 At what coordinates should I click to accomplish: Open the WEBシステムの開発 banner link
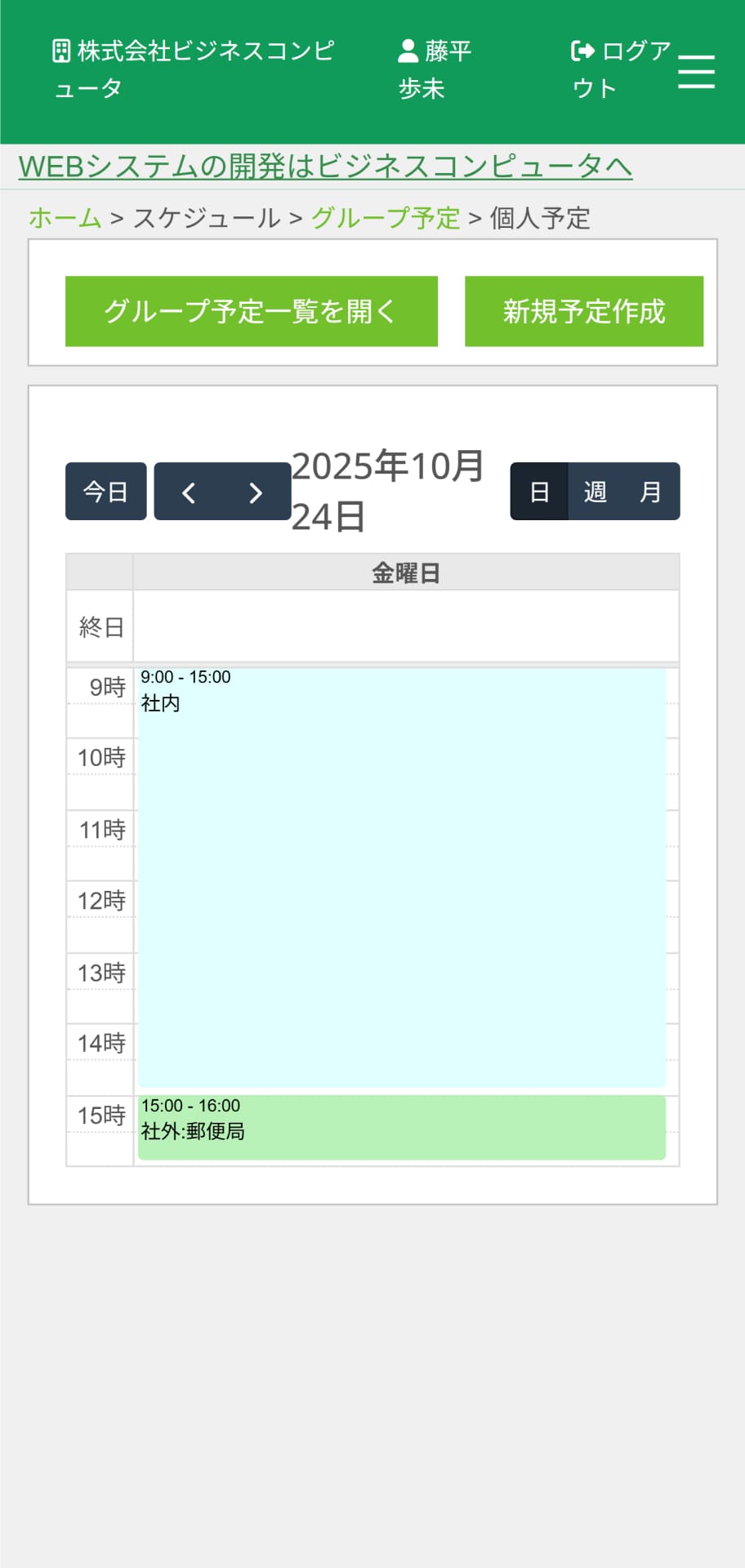point(325,167)
